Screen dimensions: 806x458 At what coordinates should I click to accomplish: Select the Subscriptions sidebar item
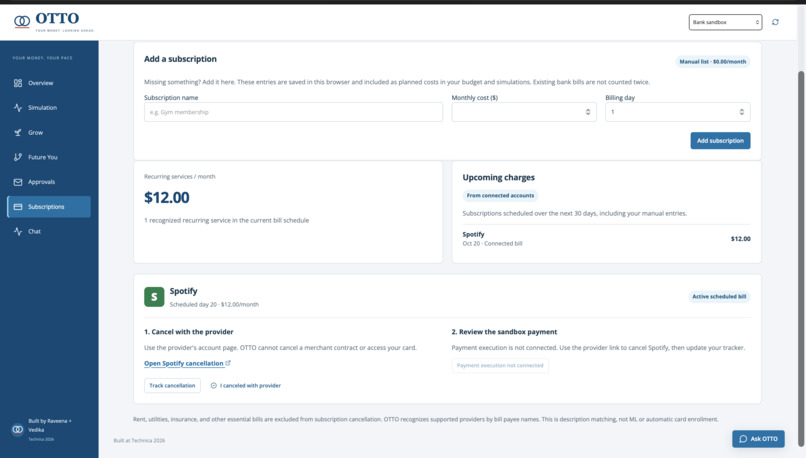point(49,207)
